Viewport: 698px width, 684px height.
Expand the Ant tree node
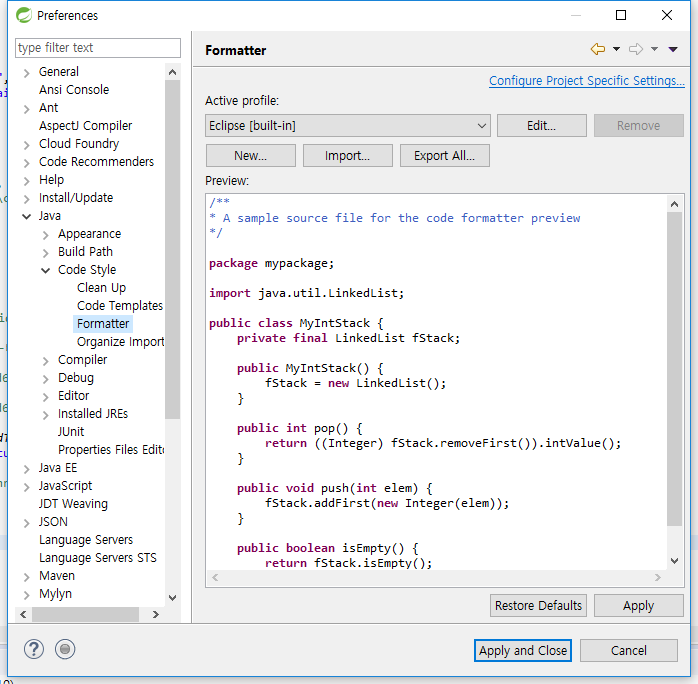pos(27,109)
